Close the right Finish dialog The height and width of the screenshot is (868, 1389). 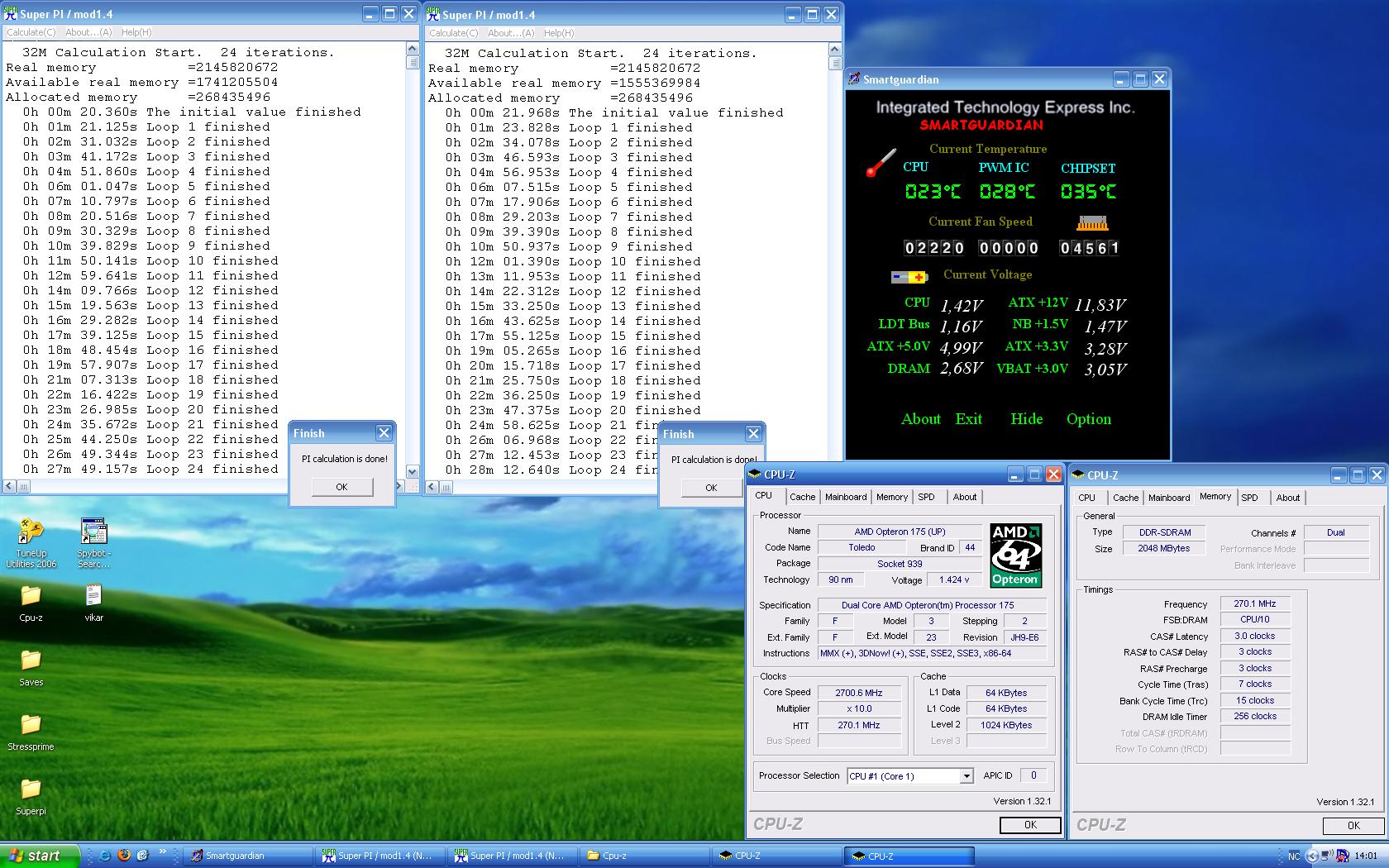(753, 433)
